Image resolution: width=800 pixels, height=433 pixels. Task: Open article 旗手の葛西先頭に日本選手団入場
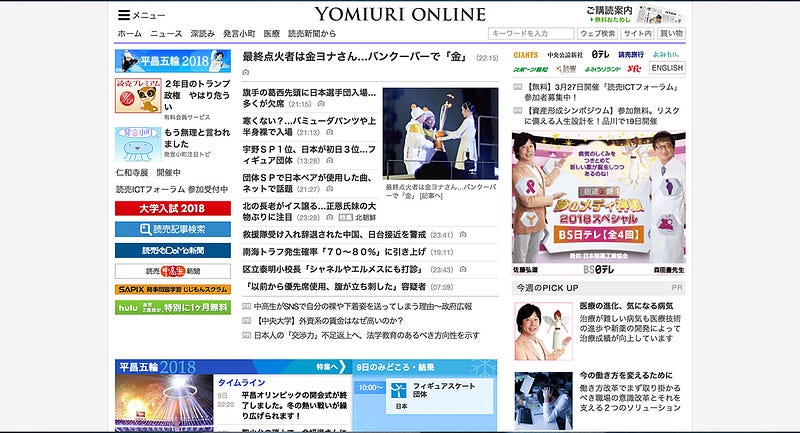[309, 98]
